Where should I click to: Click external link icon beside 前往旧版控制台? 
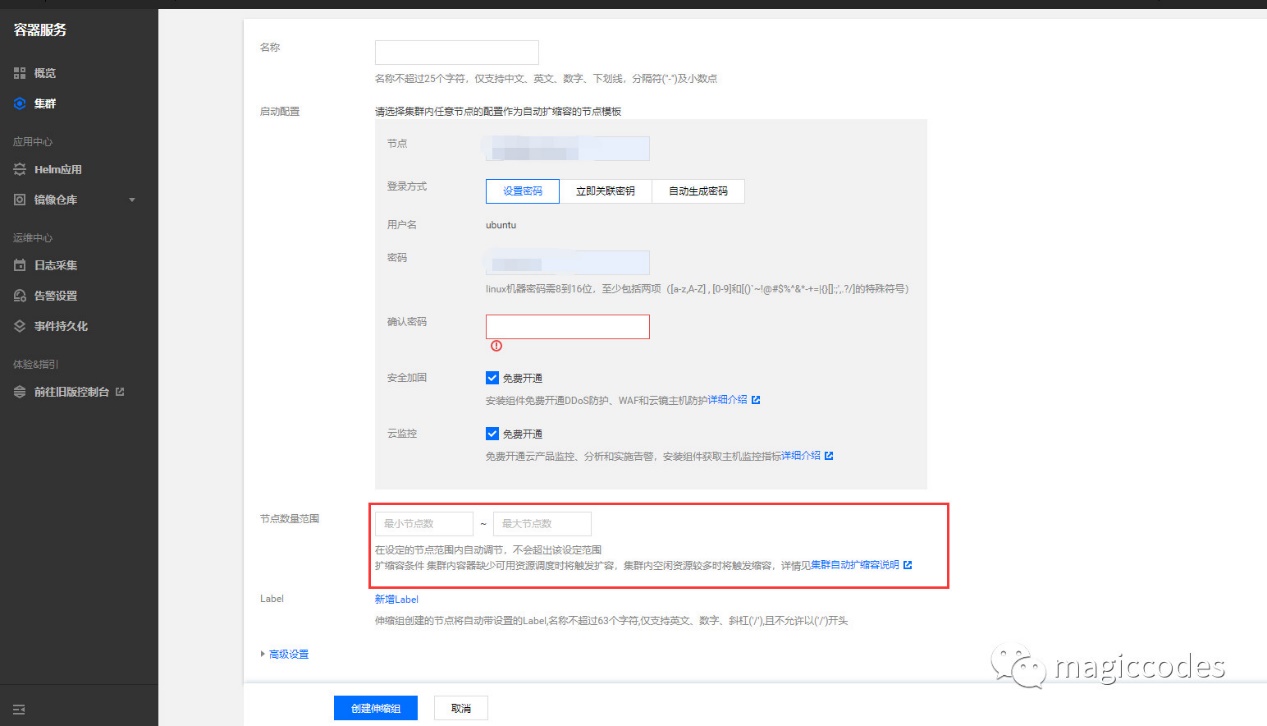(120, 392)
